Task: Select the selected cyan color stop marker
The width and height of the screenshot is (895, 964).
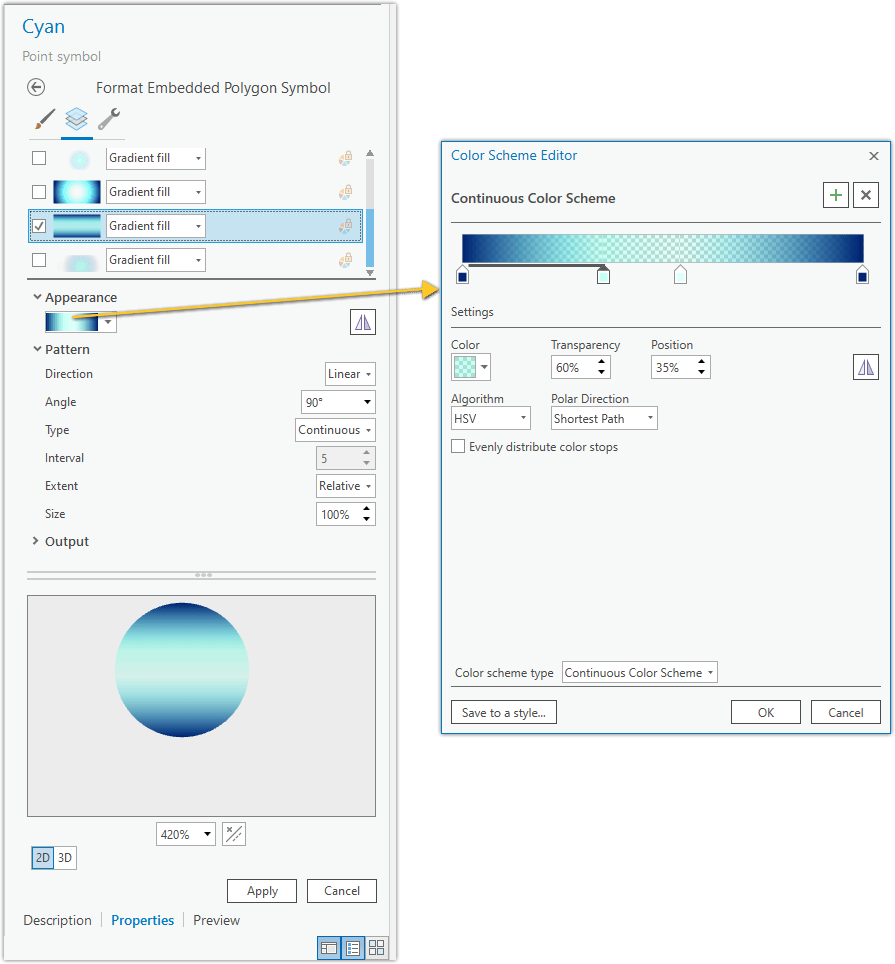Action: coord(604,274)
